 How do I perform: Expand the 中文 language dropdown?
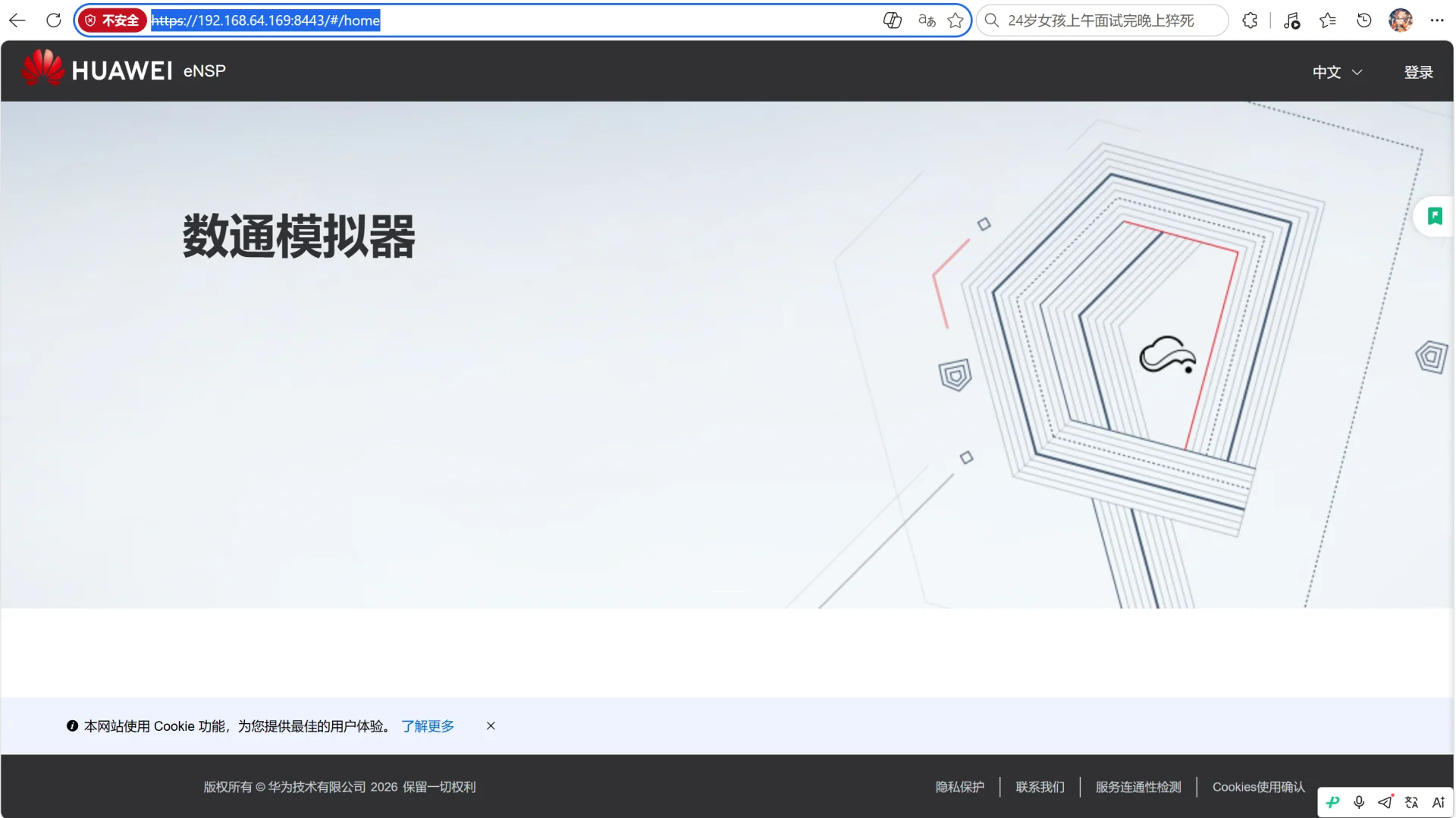pos(1338,72)
